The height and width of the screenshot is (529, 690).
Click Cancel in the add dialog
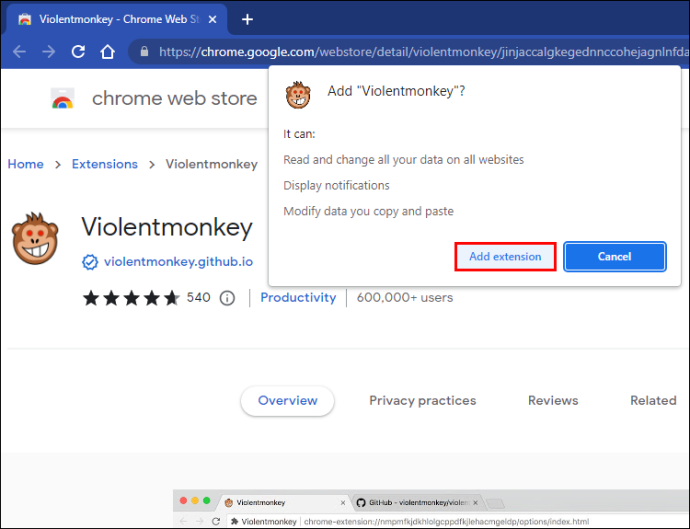click(615, 257)
